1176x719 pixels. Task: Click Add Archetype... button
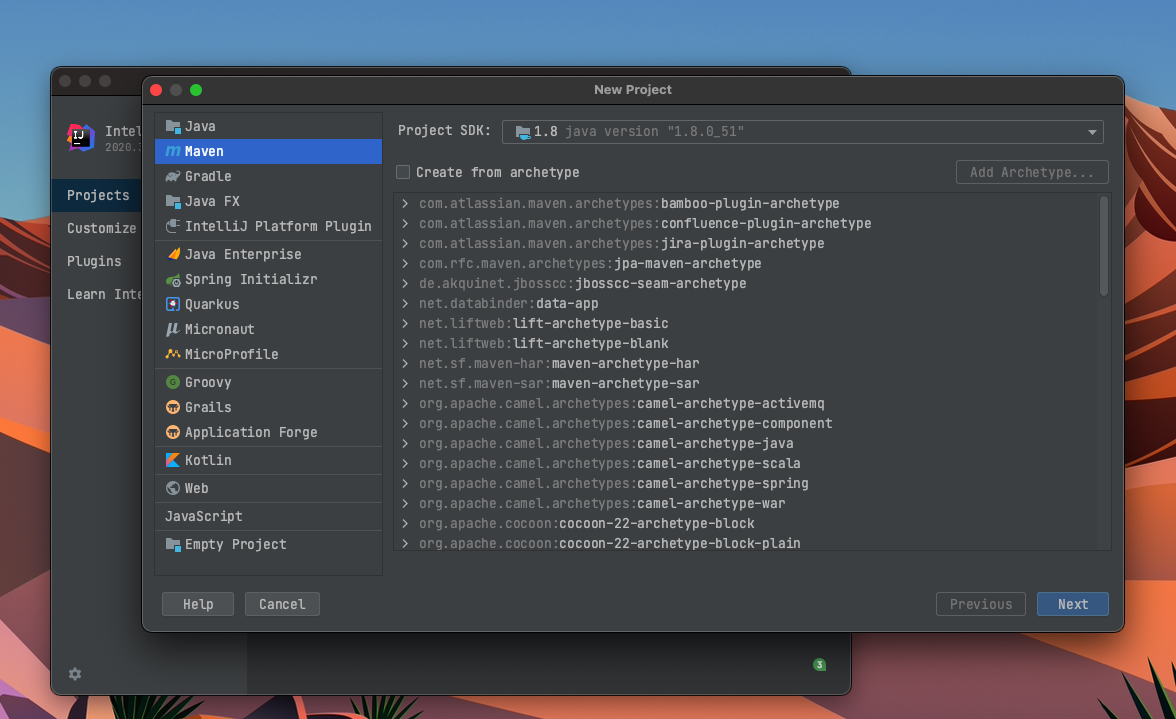point(1032,172)
